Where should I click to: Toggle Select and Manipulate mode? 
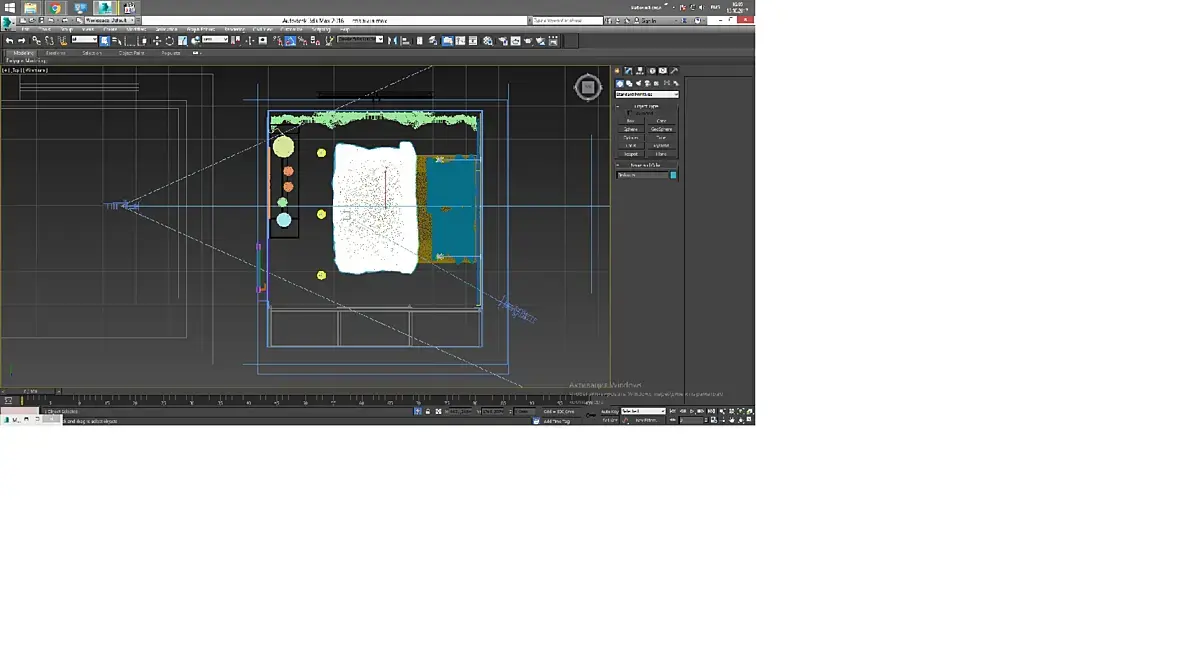pos(249,41)
